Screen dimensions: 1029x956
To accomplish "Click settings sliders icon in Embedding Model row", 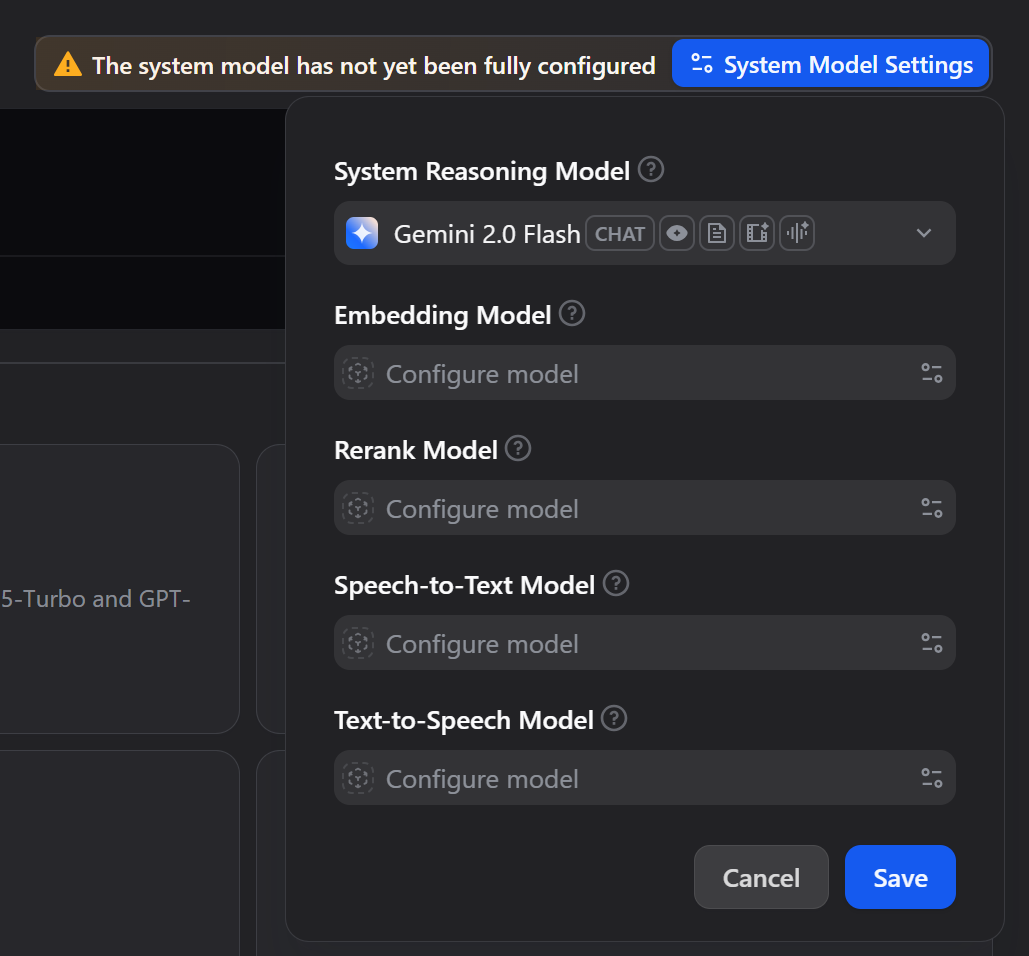I will [931, 373].
